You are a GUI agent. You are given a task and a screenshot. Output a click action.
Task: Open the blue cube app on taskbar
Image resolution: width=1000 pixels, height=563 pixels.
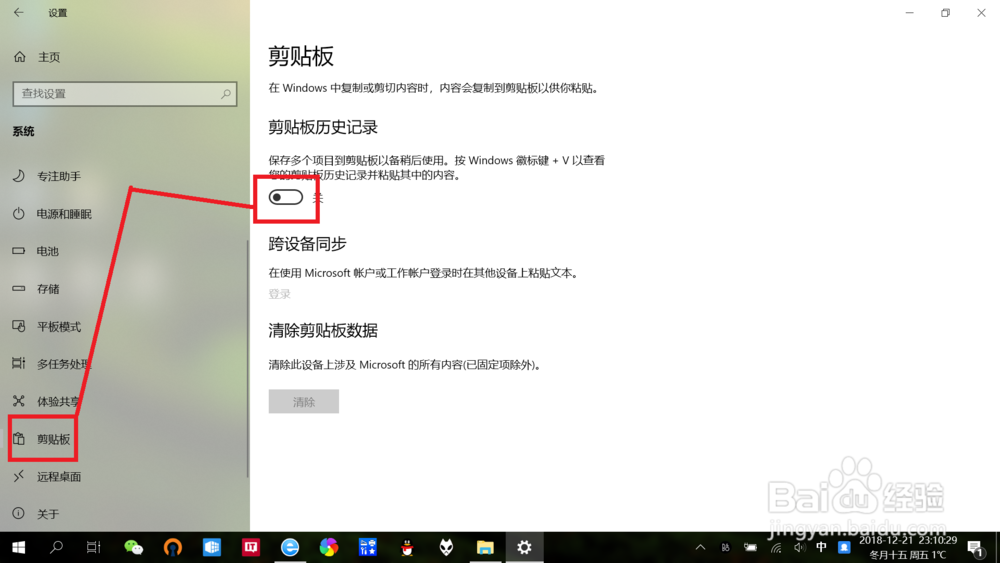[x=212, y=547]
